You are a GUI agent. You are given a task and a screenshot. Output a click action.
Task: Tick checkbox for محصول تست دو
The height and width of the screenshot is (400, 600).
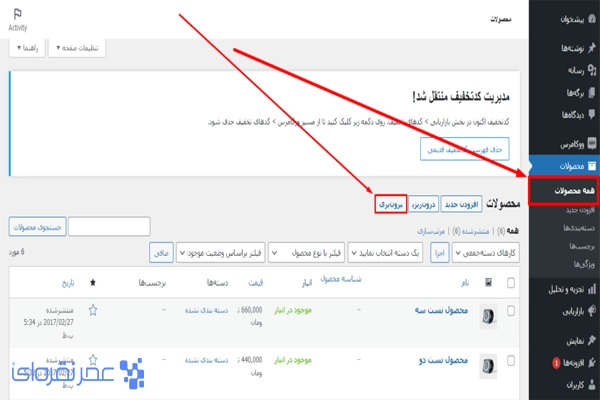510,361
